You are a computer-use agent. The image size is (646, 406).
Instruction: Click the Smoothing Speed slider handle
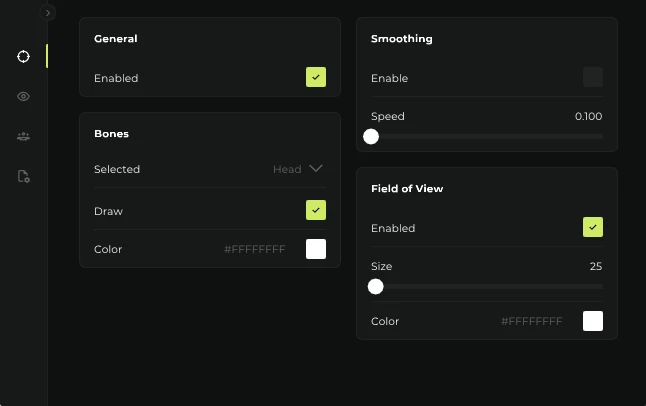pyautogui.click(x=371, y=136)
